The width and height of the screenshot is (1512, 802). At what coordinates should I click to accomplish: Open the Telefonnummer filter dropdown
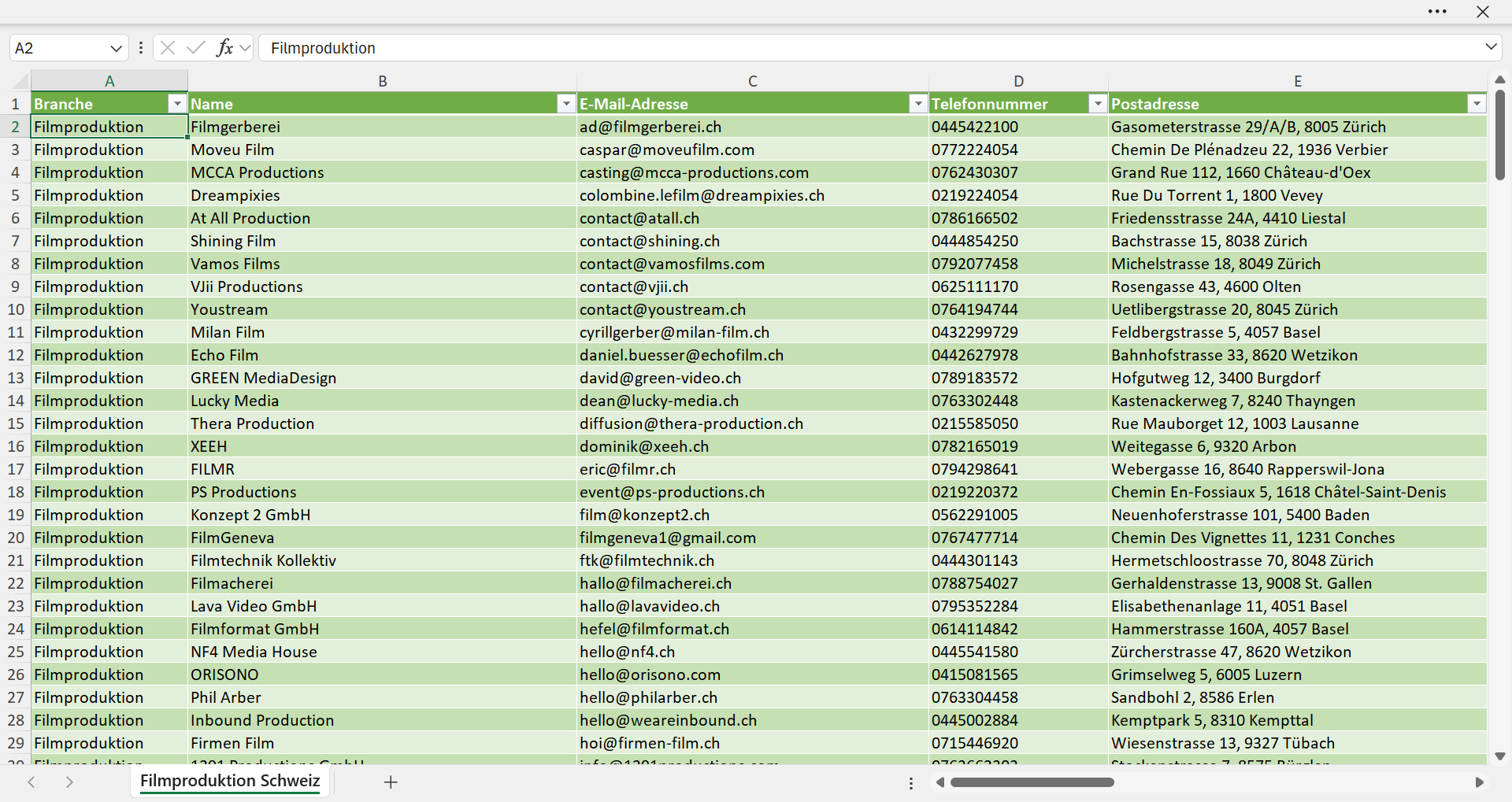pyautogui.click(x=1098, y=104)
